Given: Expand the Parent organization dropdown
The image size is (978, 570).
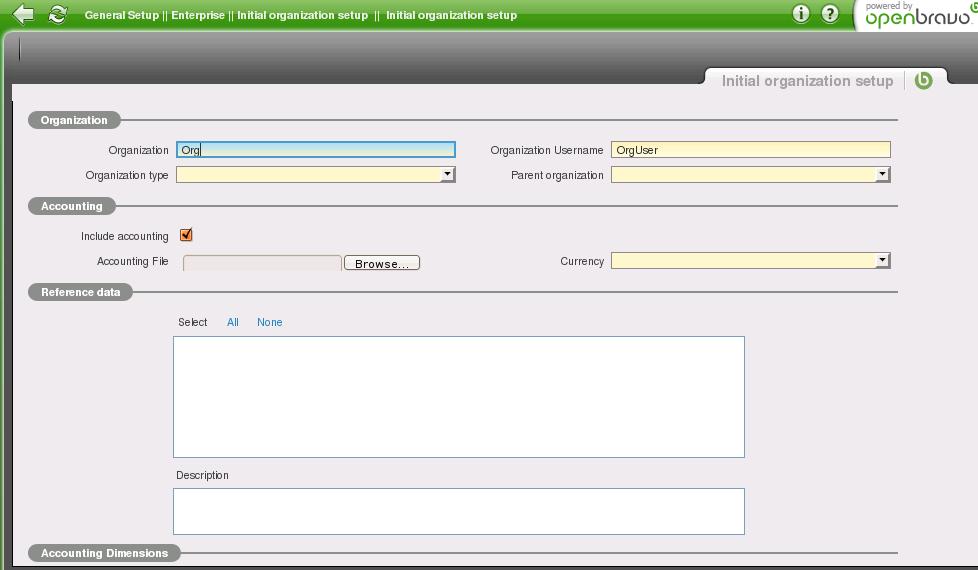Looking at the screenshot, I should pos(750,174).
